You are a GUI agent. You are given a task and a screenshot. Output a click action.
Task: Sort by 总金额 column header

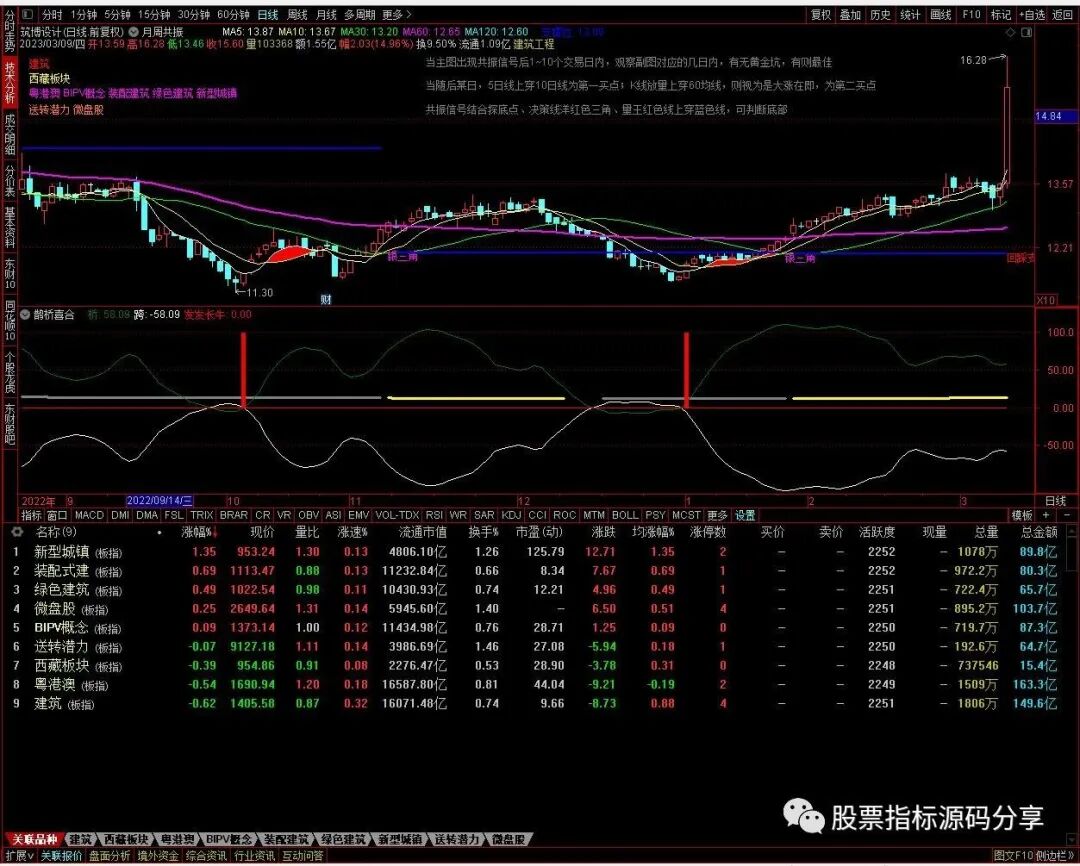pyautogui.click(x=1039, y=533)
